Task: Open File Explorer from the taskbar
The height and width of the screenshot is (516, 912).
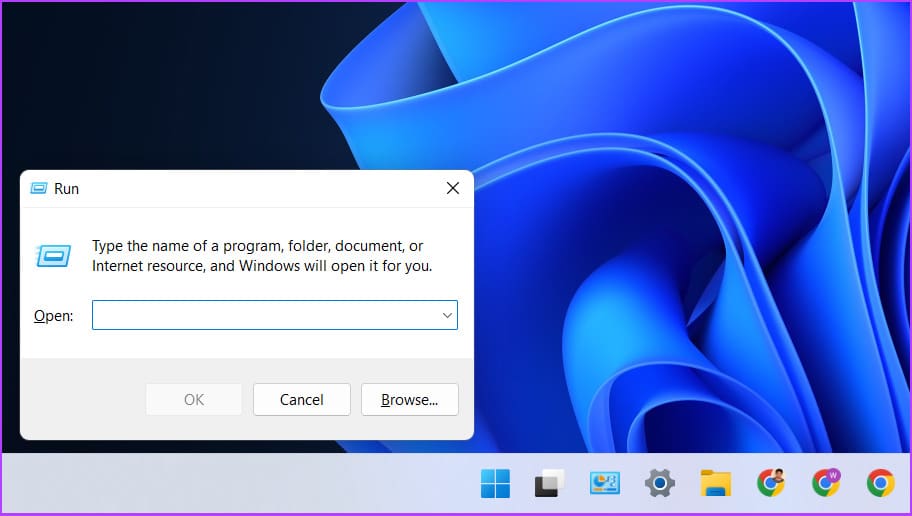Action: [x=715, y=483]
